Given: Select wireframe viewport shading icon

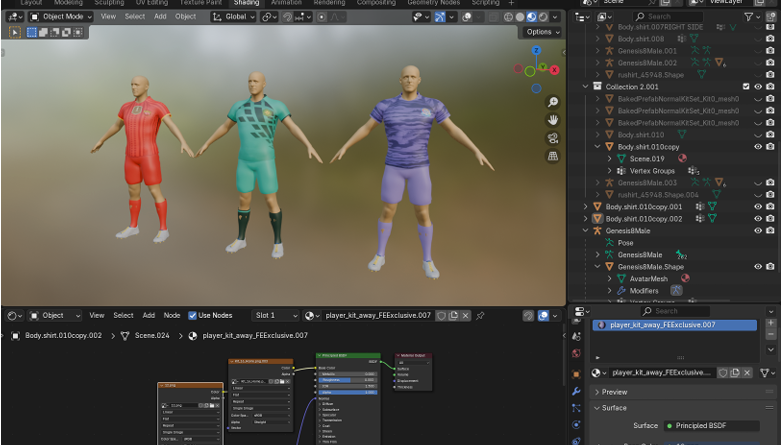Looking at the screenshot, I should 508,17.
